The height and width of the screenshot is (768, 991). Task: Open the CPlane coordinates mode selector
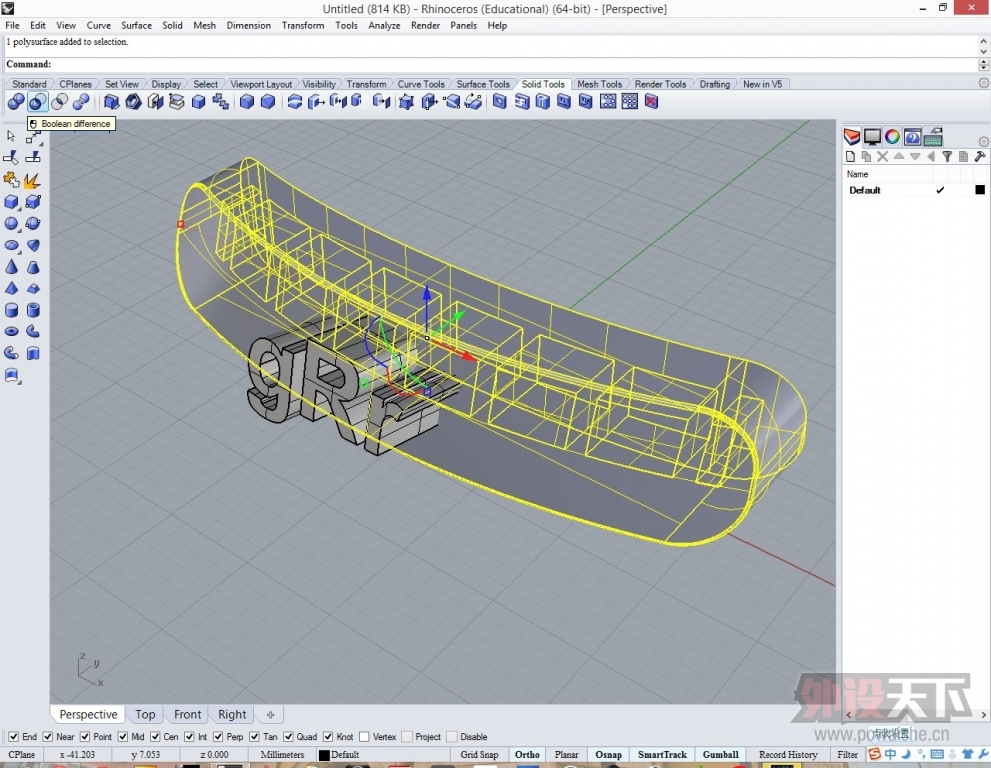click(22, 755)
